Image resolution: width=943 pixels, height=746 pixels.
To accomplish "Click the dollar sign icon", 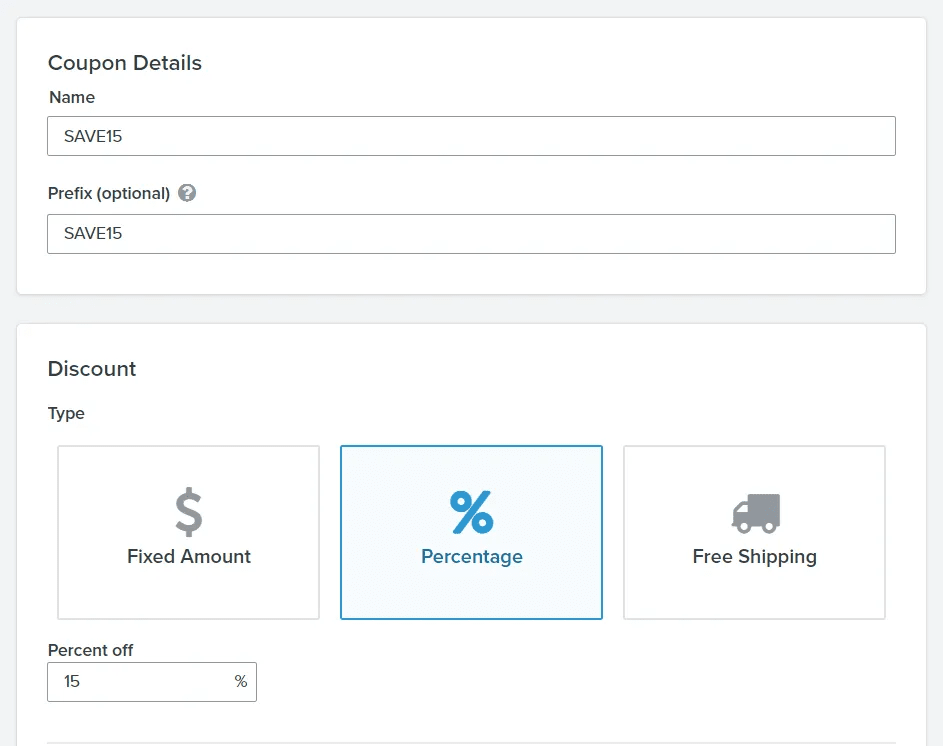I will click(189, 512).
